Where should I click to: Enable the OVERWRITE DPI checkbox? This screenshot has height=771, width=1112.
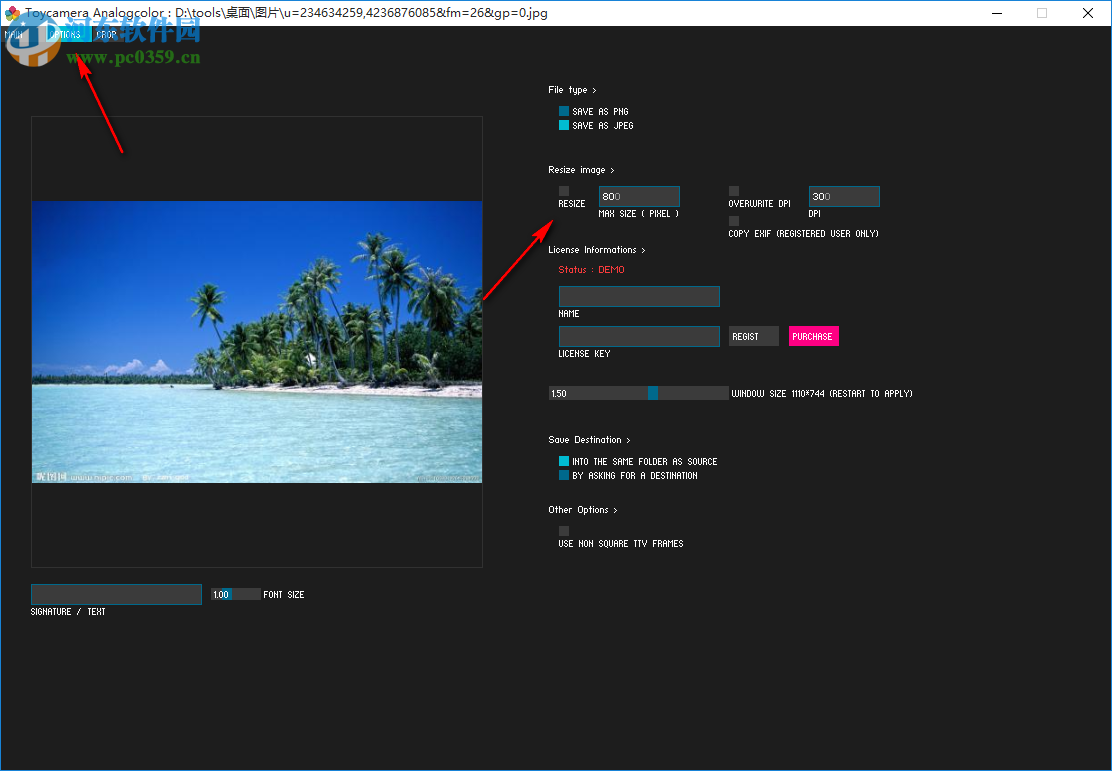pyautogui.click(x=734, y=191)
